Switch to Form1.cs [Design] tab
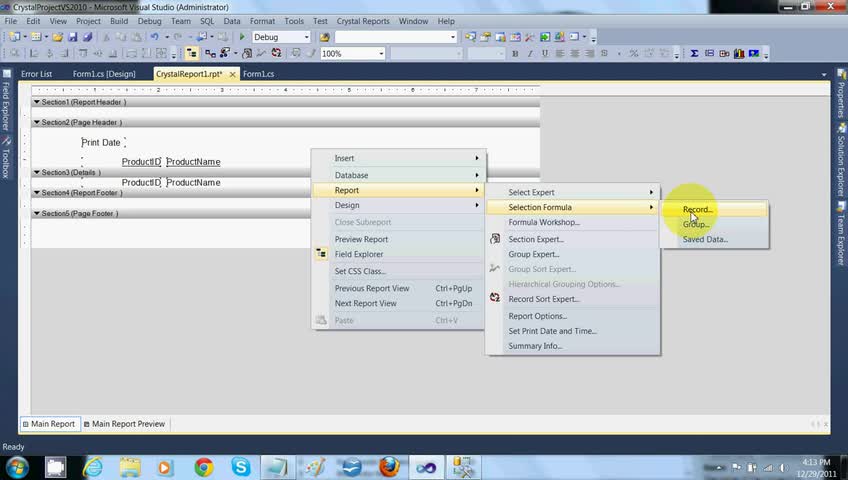 104,74
